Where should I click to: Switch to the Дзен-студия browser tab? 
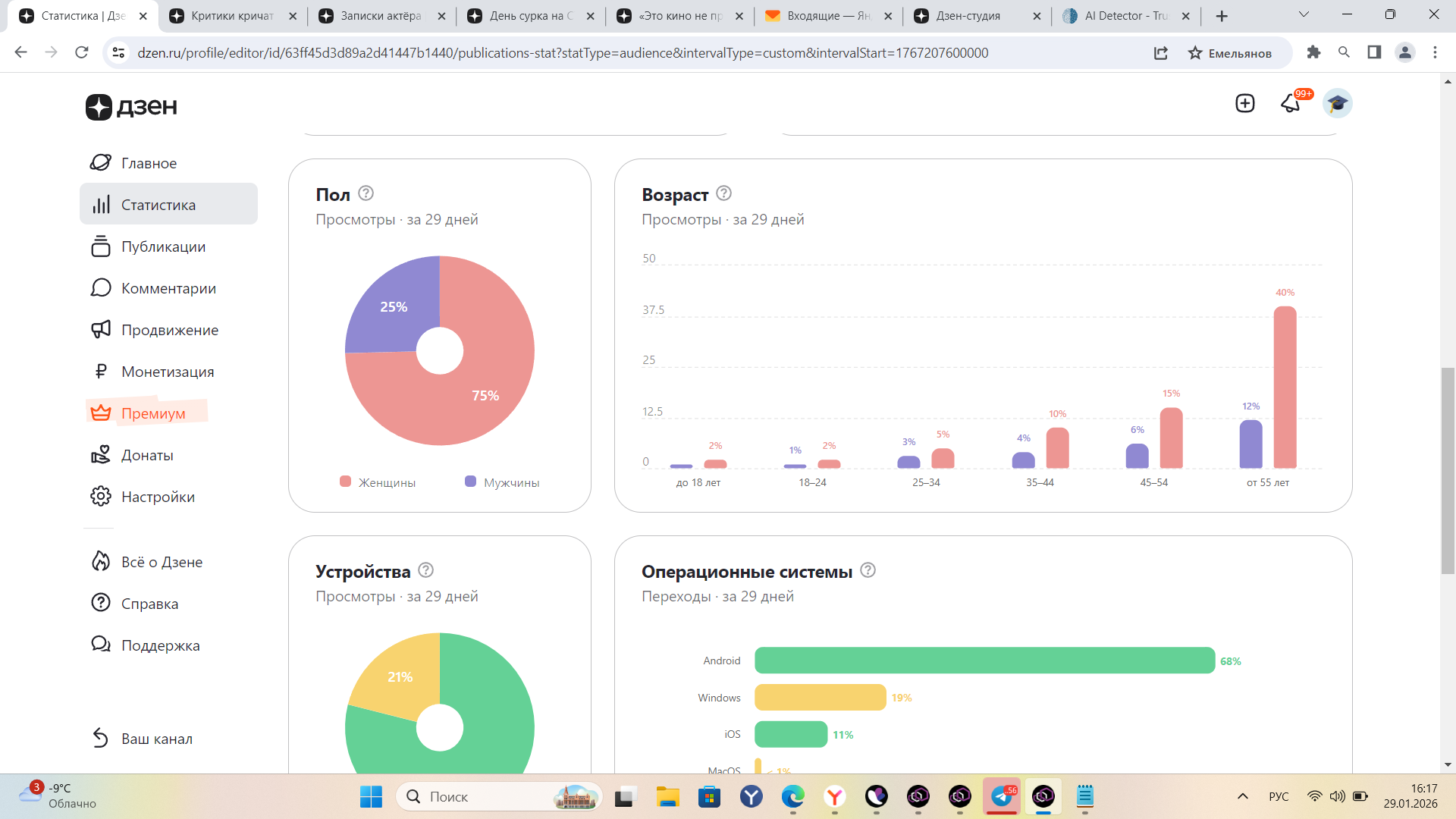click(x=968, y=16)
